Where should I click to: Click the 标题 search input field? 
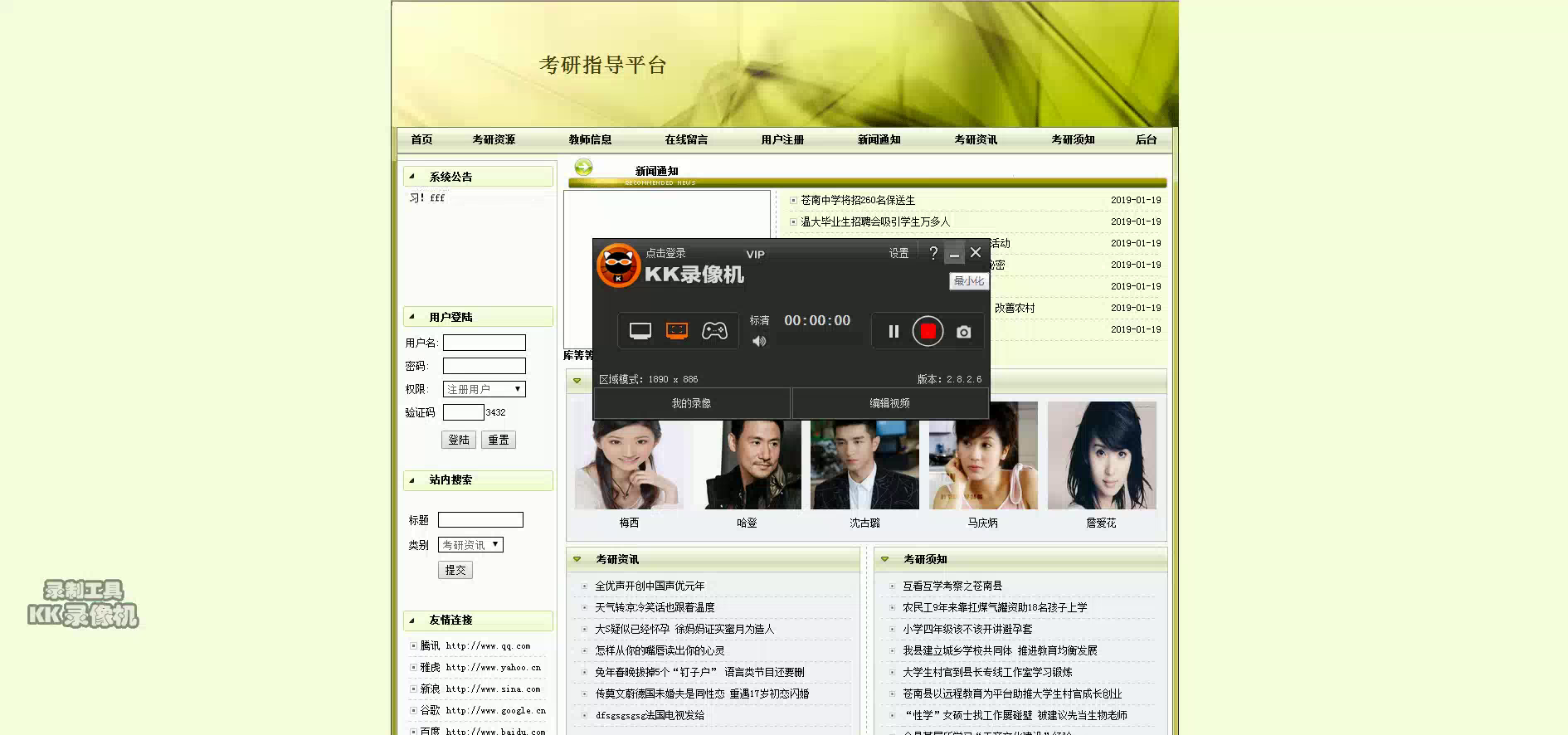click(480, 520)
